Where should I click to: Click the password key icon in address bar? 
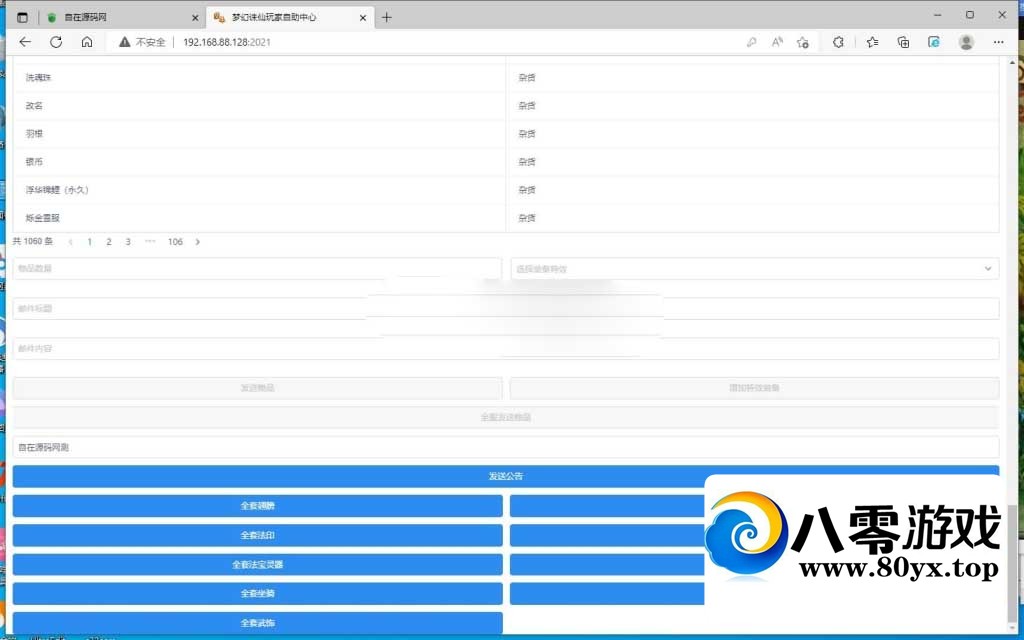click(x=752, y=42)
